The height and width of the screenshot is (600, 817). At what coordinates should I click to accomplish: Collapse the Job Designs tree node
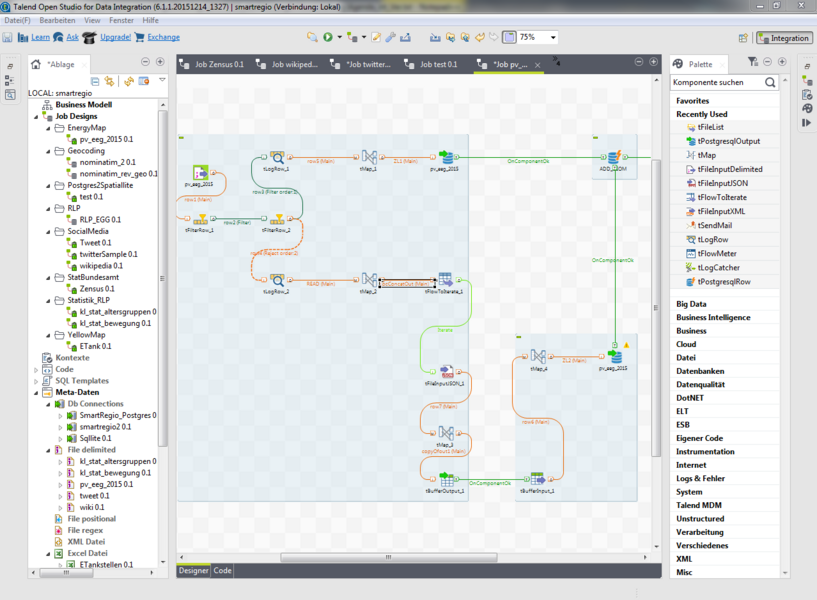tap(36, 116)
